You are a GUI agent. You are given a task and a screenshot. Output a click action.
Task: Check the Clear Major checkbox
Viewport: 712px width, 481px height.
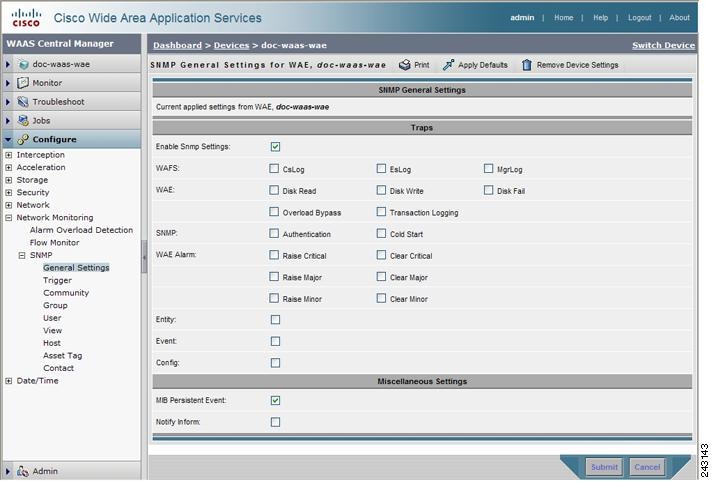[381, 277]
